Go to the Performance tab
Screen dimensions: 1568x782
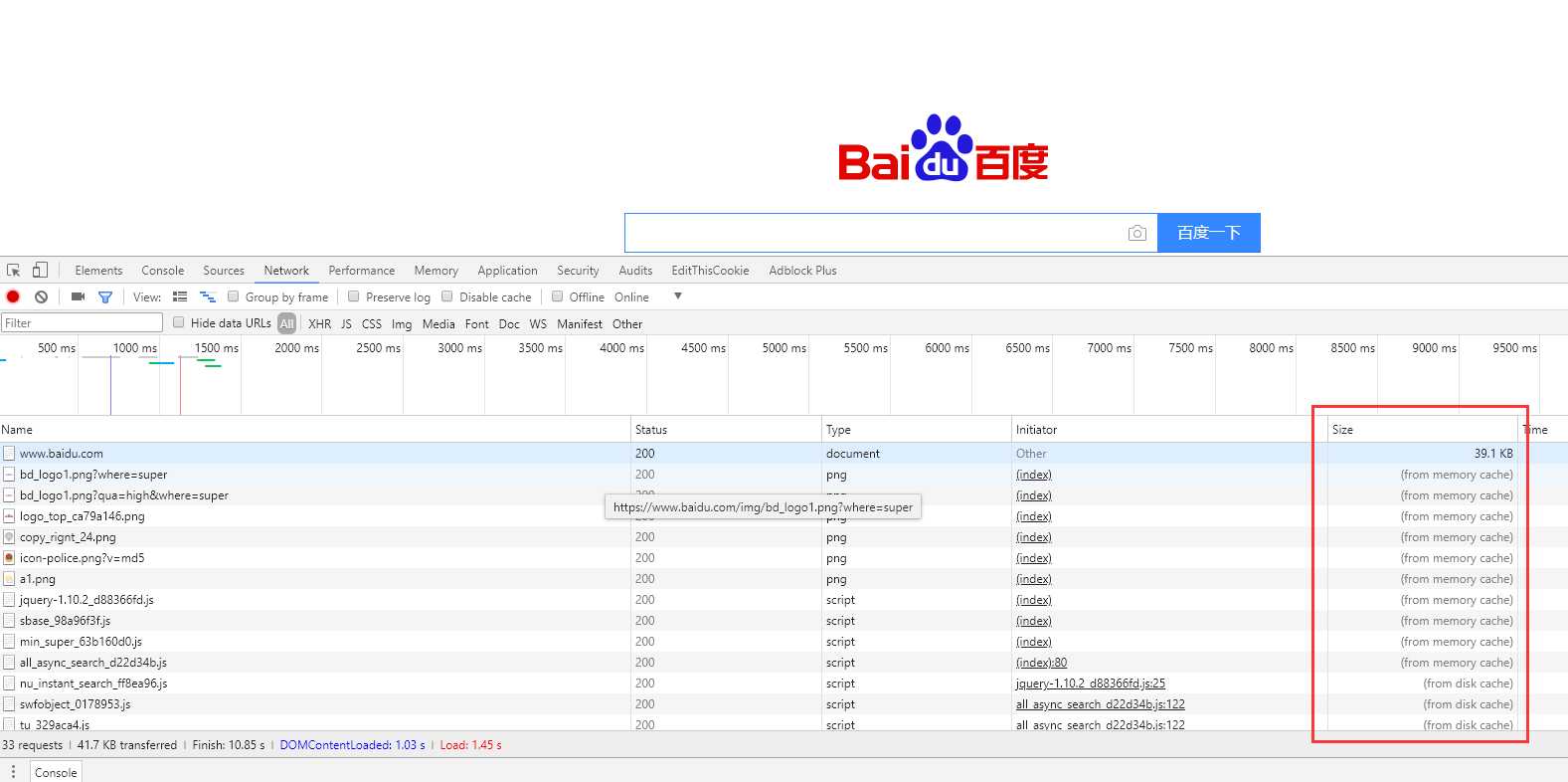click(362, 271)
